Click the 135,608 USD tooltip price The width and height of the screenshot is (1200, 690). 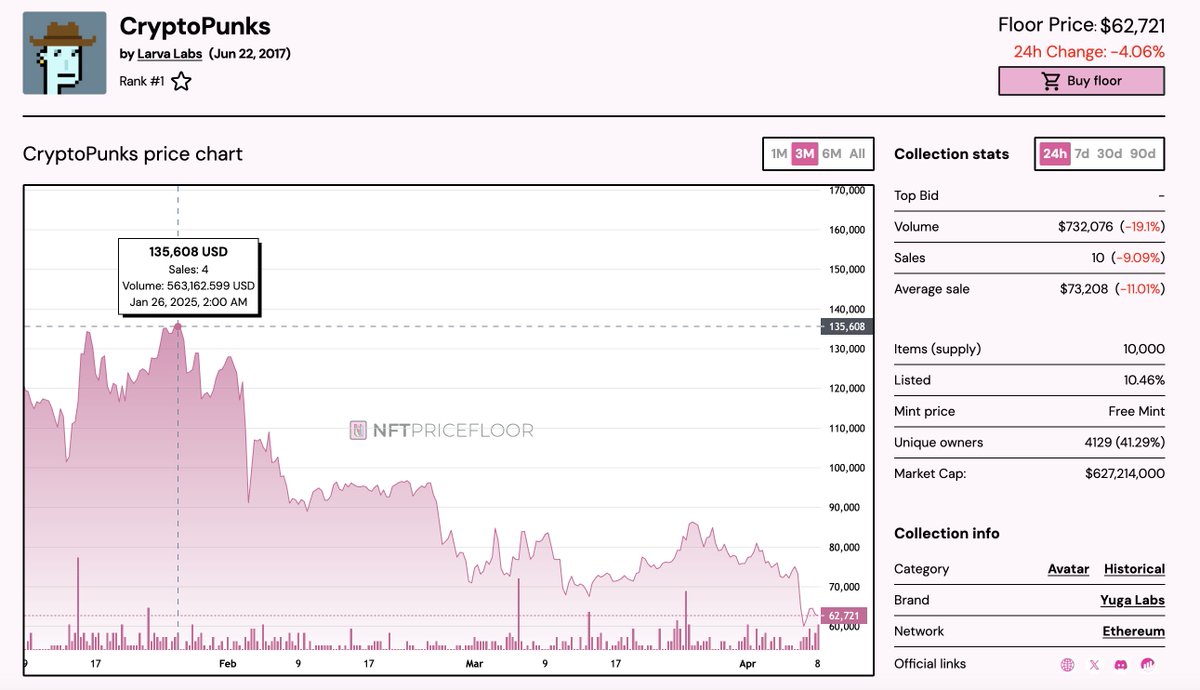click(x=189, y=252)
